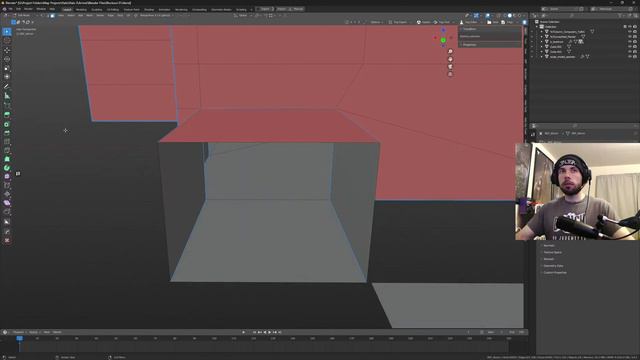Jump to timeline start frame button
This screenshot has height=360, width=640.
pyautogui.click(x=254, y=332)
